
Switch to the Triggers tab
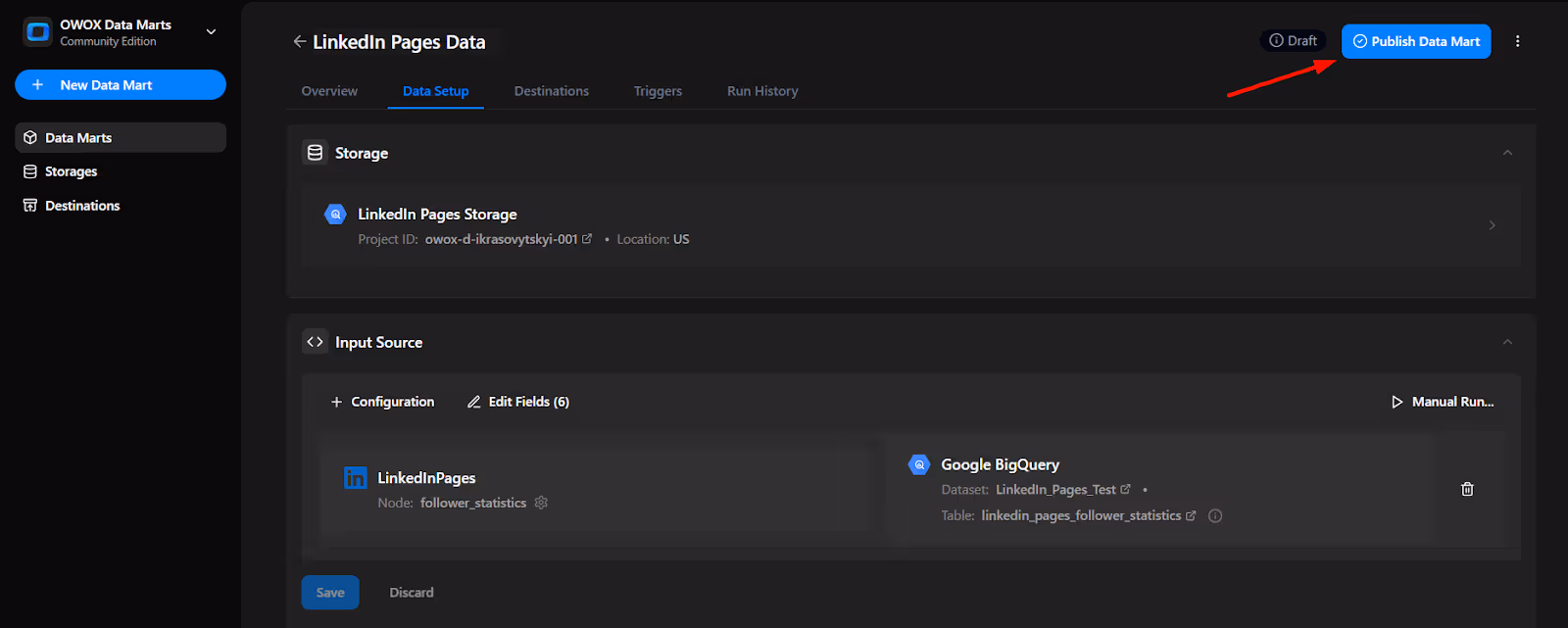coord(658,91)
